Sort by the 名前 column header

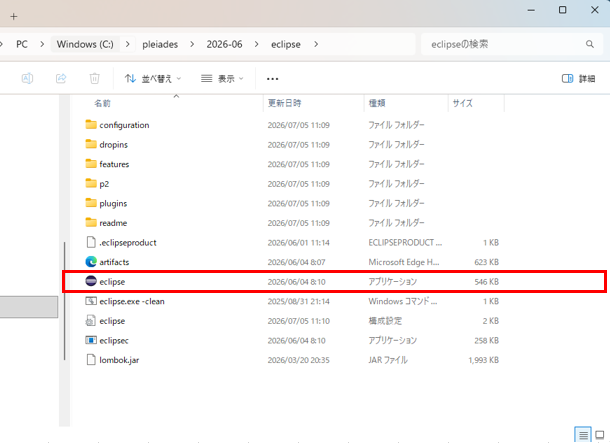[x=102, y=103]
